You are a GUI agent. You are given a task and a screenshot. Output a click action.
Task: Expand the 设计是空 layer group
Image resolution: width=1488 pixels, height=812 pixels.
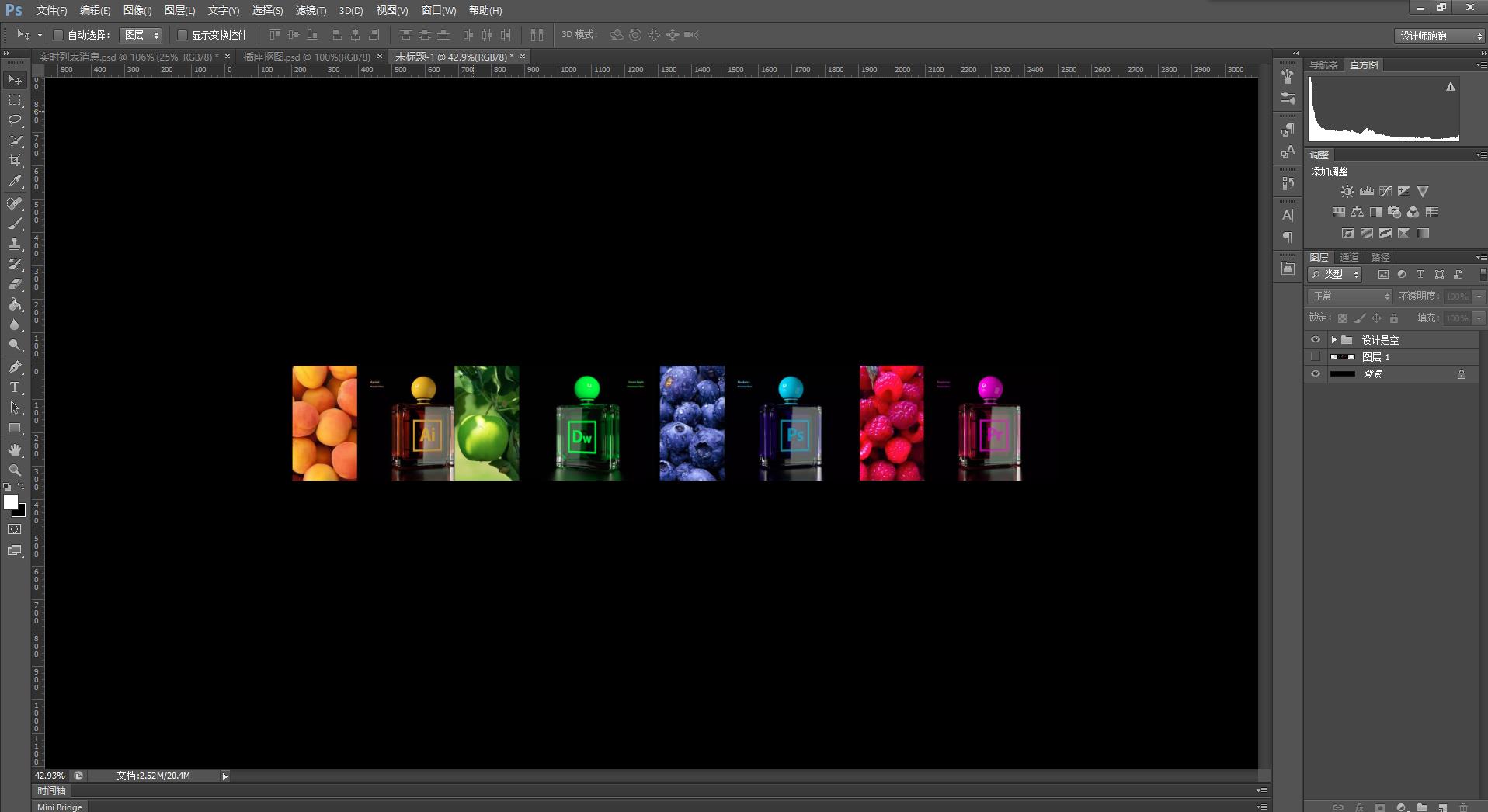click(1333, 340)
